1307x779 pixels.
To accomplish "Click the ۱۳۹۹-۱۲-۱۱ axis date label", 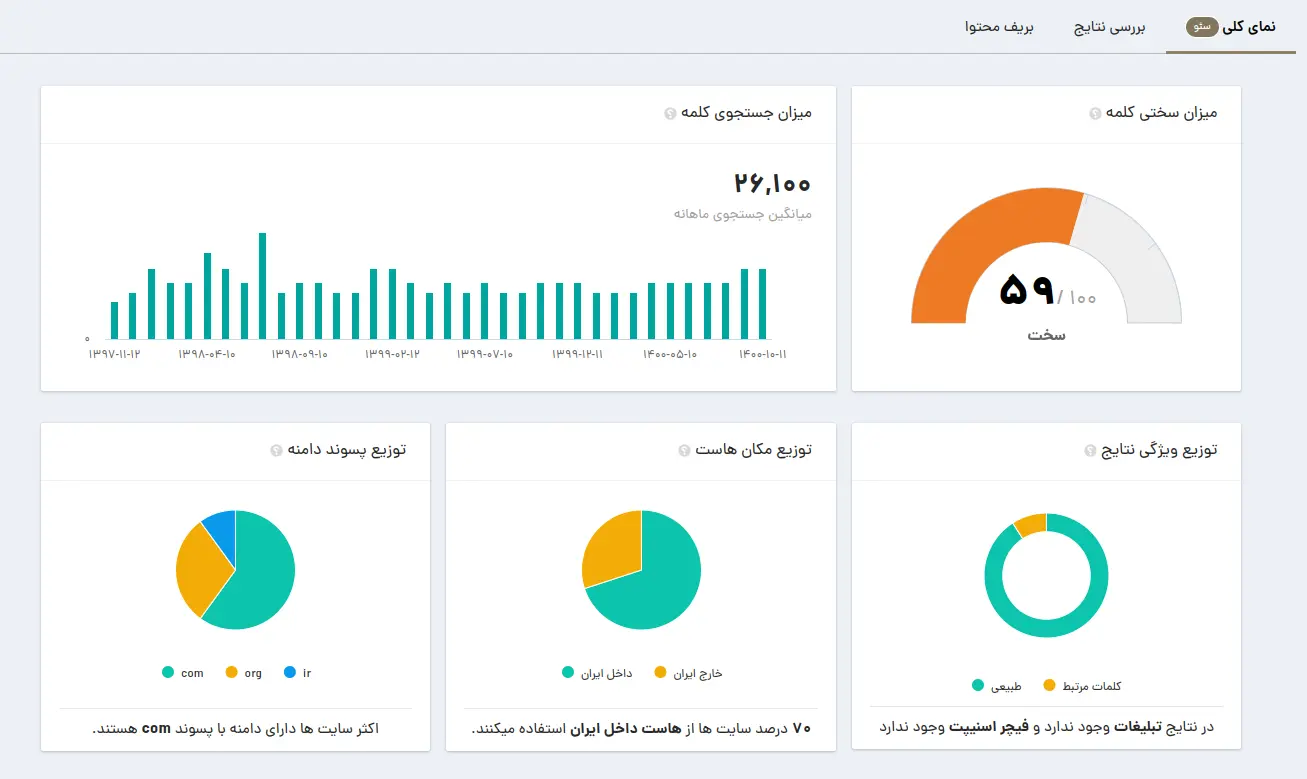I will [x=577, y=354].
